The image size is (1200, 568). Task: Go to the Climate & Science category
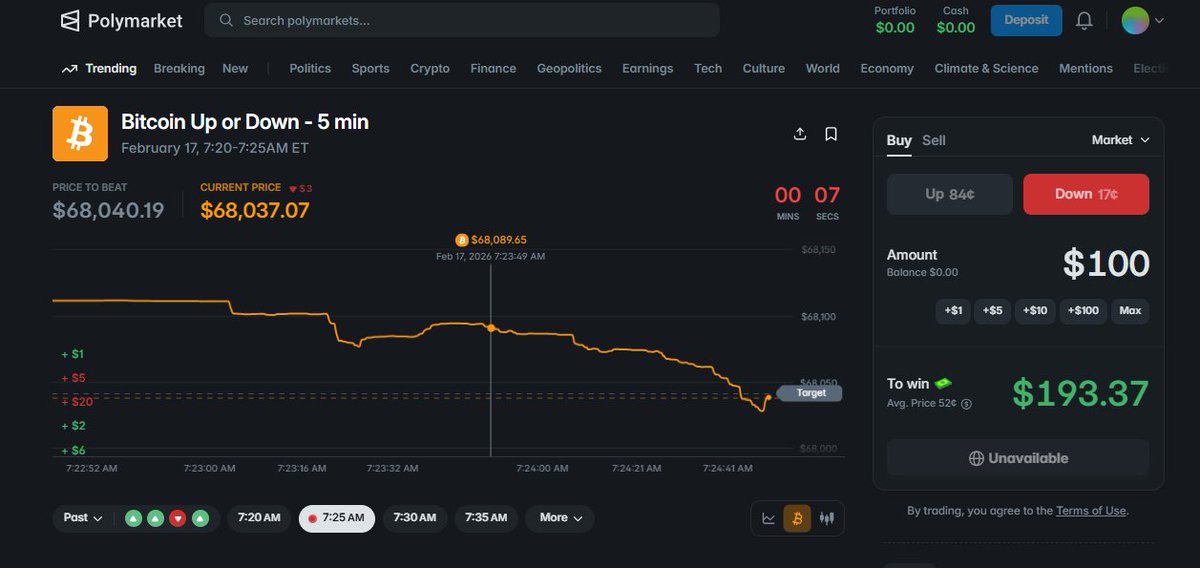[986, 69]
